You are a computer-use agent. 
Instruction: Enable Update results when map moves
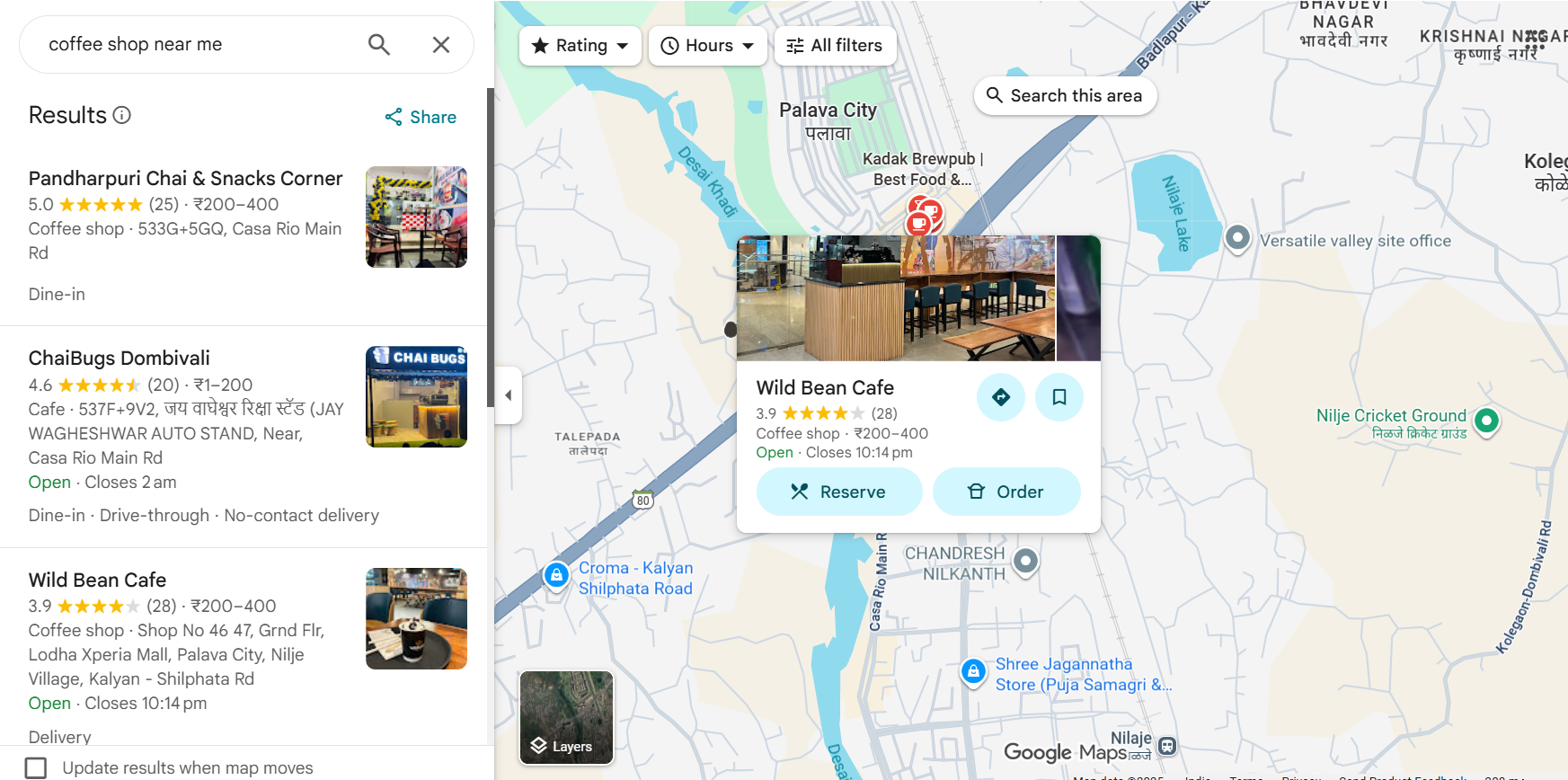(x=36, y=767)
